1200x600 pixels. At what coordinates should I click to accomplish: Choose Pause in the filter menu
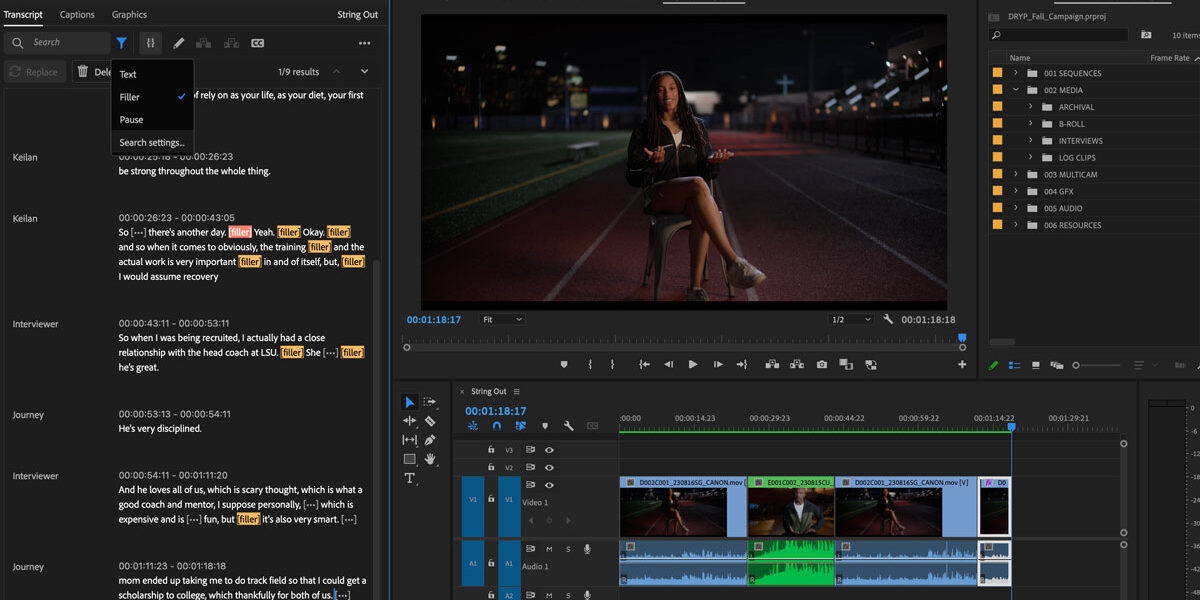coord(131,120)
